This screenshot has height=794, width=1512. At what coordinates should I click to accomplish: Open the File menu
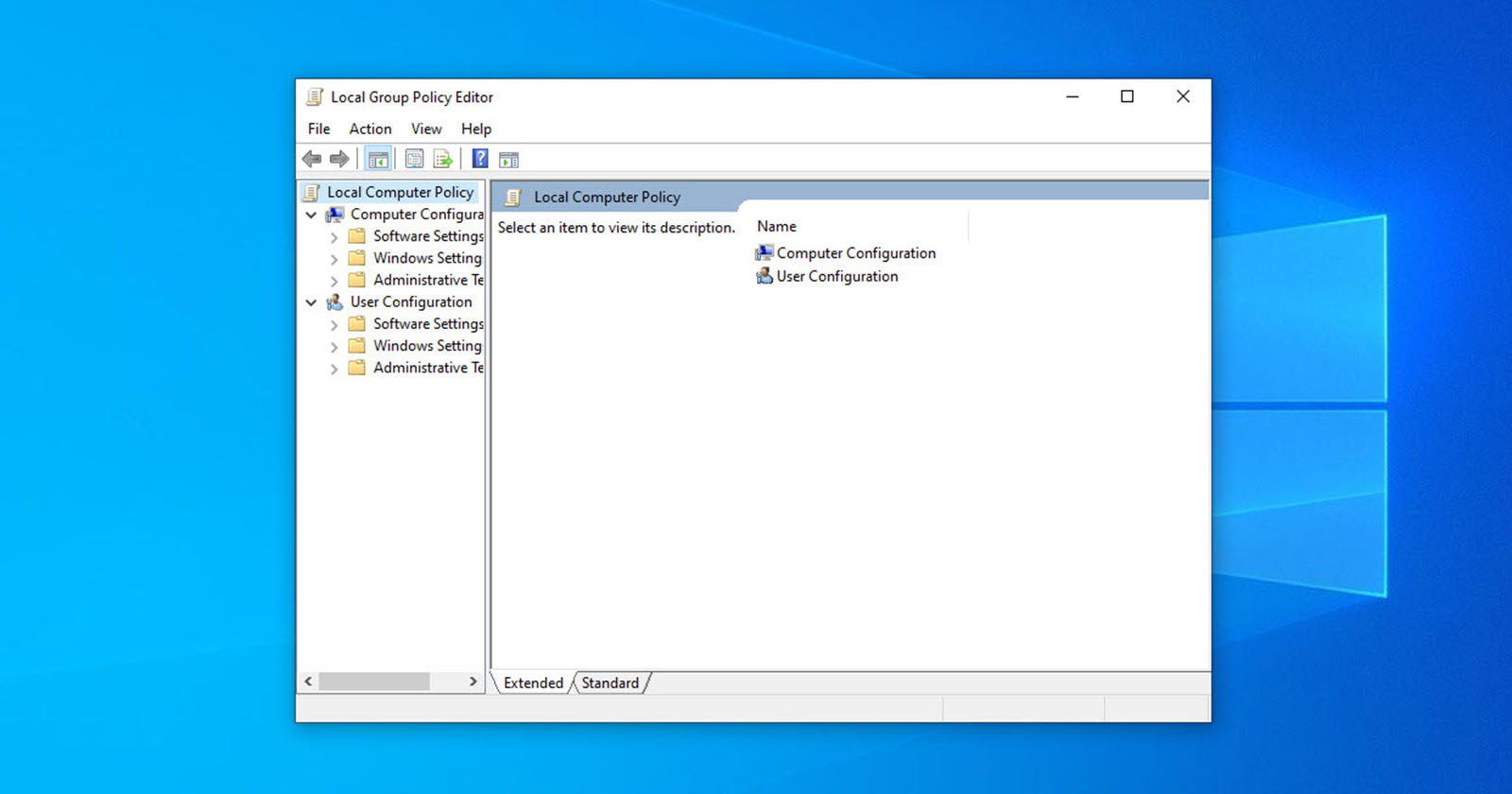click(x=319, y=129)
